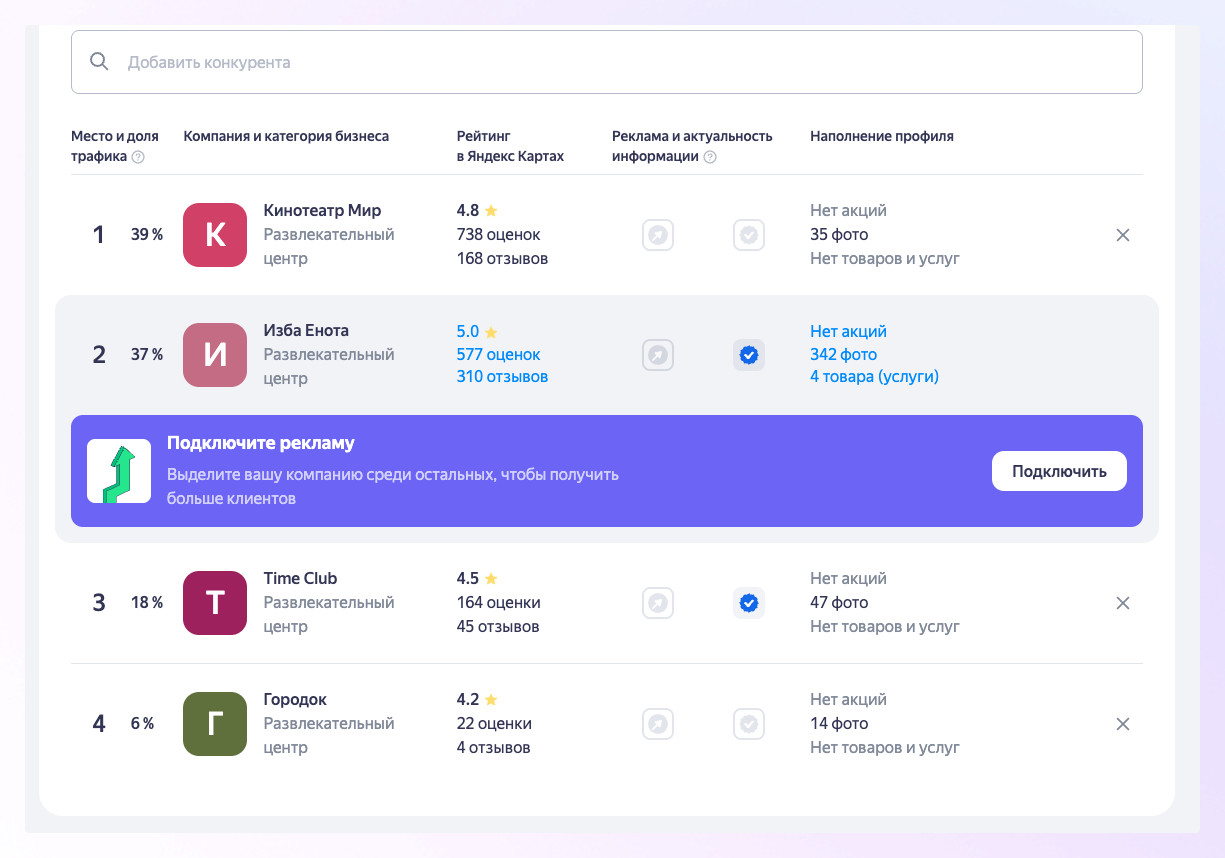Click '164 оценки' text
The image size is (1225, 858).
tap(498, 602)
